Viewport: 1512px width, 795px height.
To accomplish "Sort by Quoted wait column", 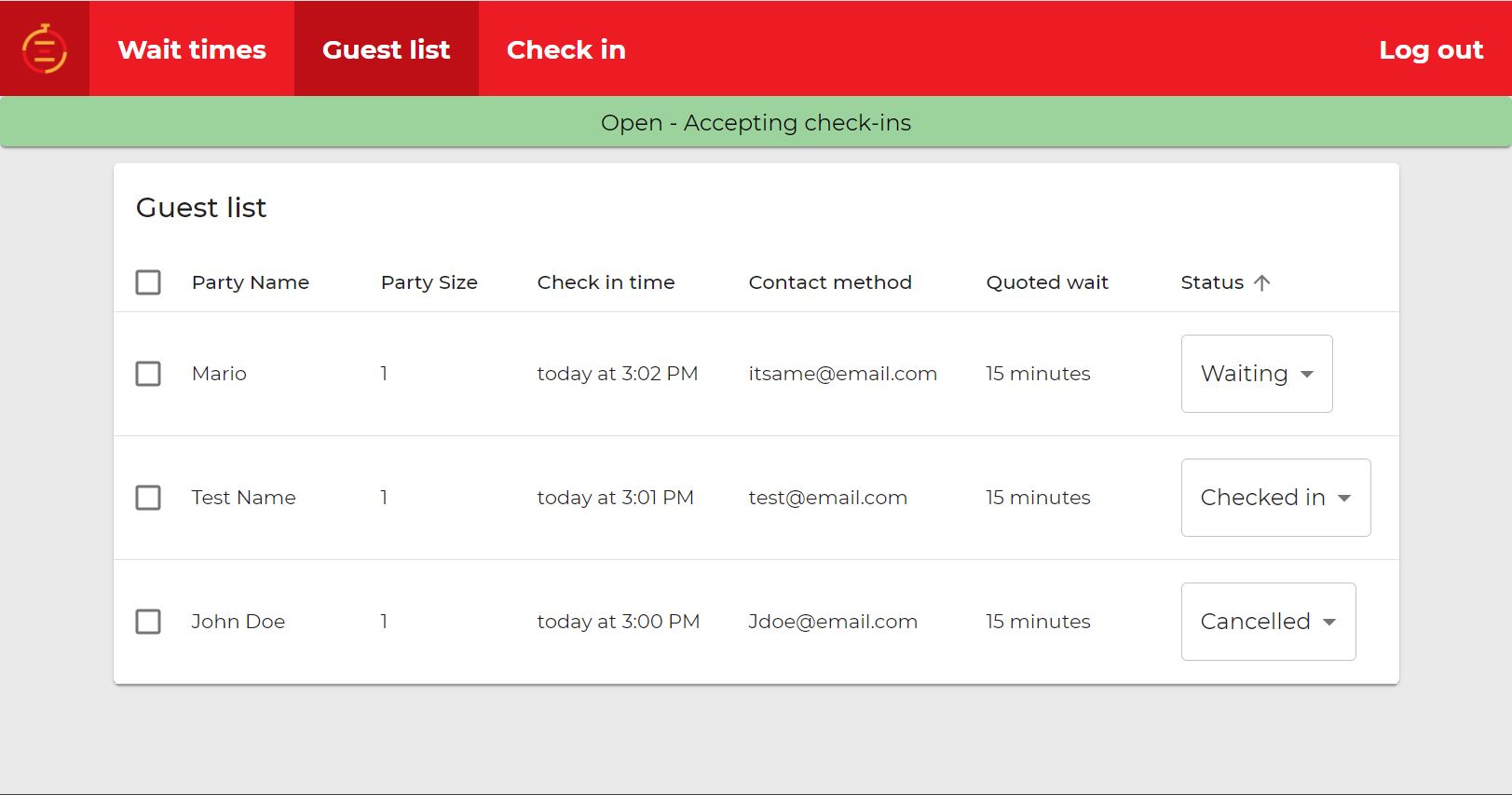I will 1046,282.
